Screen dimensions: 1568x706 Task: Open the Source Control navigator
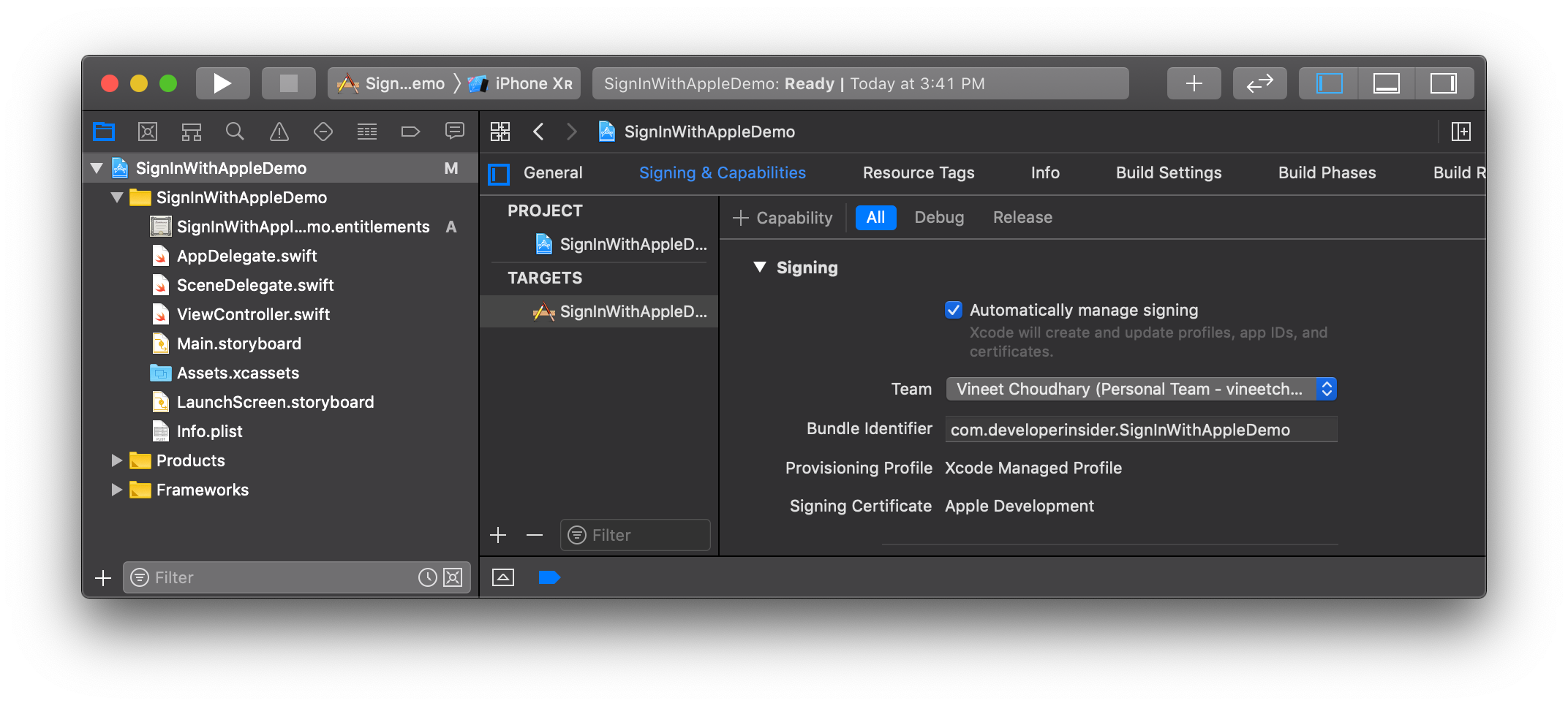[x=148, y=132]
